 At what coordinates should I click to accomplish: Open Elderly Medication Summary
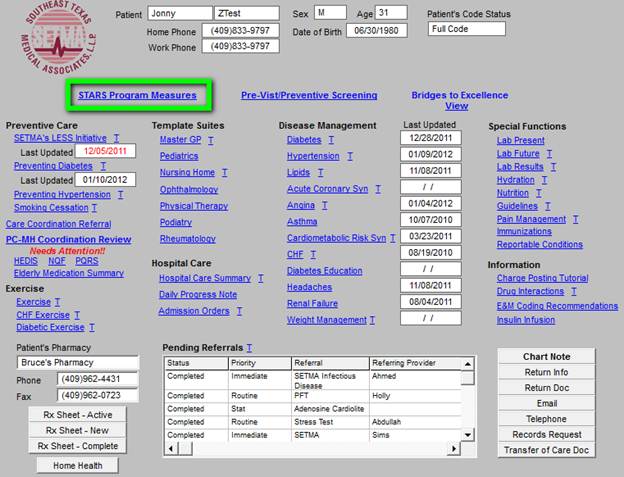[69, 273]
